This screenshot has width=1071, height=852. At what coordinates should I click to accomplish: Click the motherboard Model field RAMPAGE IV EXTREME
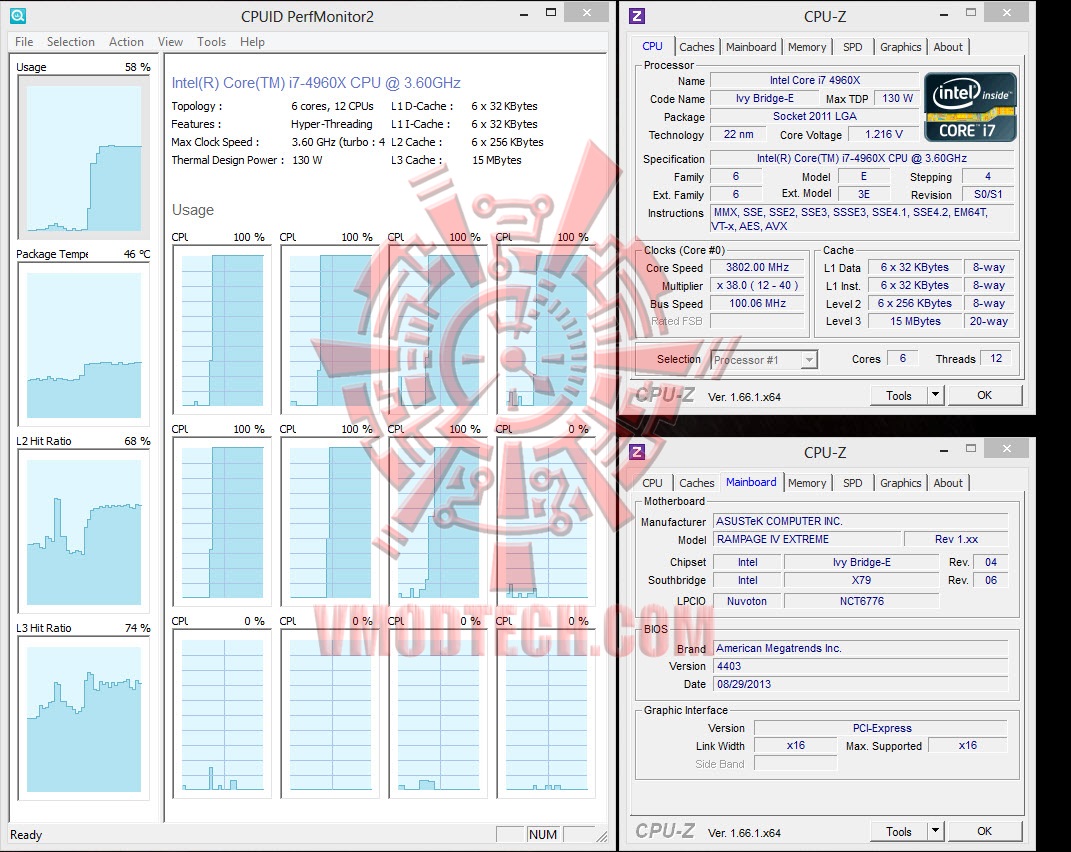807,539
